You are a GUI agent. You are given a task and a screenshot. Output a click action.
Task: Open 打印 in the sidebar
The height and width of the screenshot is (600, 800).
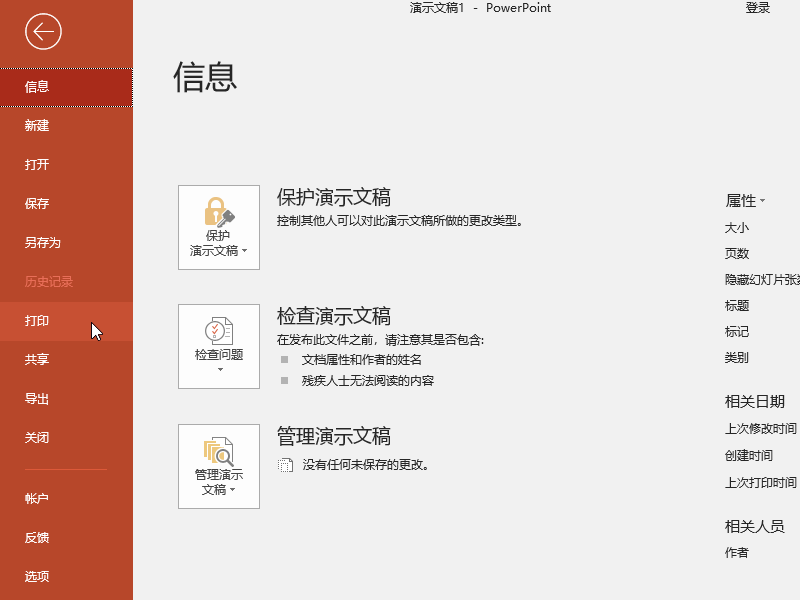pos(66,321)
